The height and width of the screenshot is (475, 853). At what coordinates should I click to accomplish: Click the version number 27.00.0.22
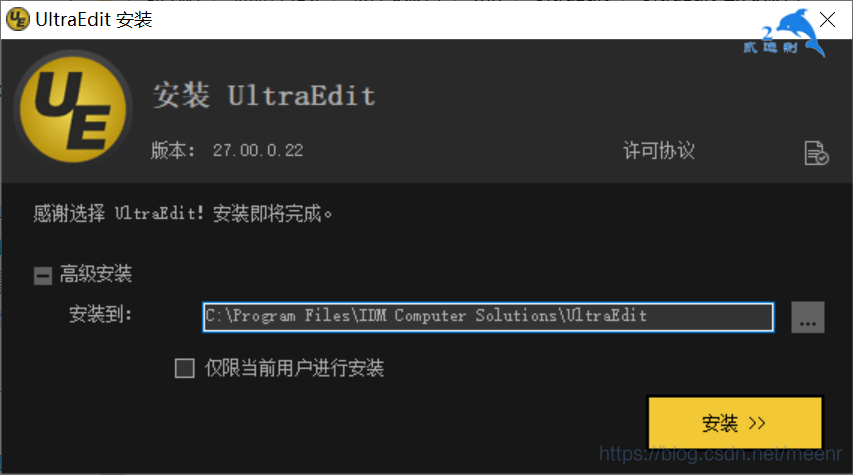(258, 150)
